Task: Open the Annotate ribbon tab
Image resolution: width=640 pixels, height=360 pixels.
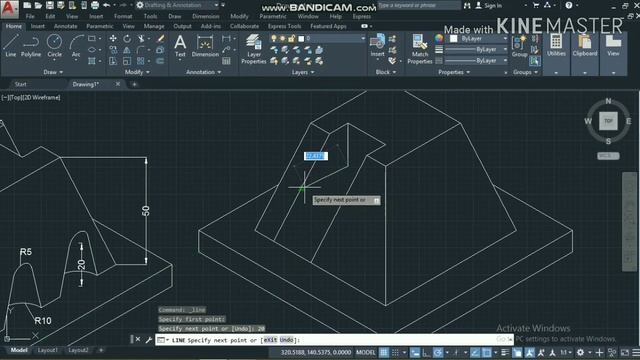Action: pos(65,26)
